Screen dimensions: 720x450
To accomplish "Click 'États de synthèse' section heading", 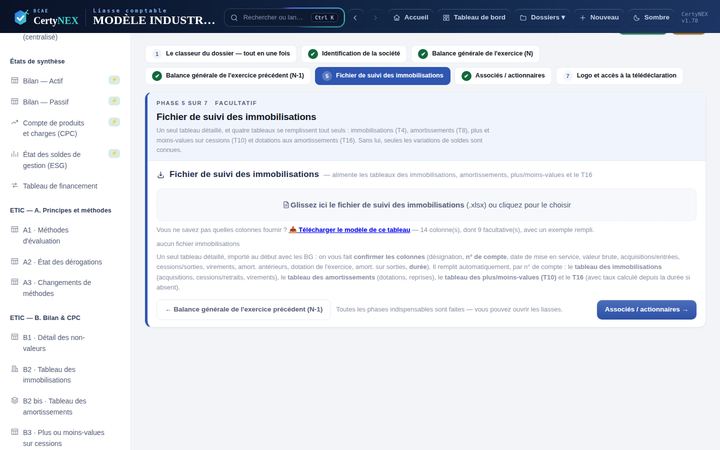I will click(x=37, y=61).
